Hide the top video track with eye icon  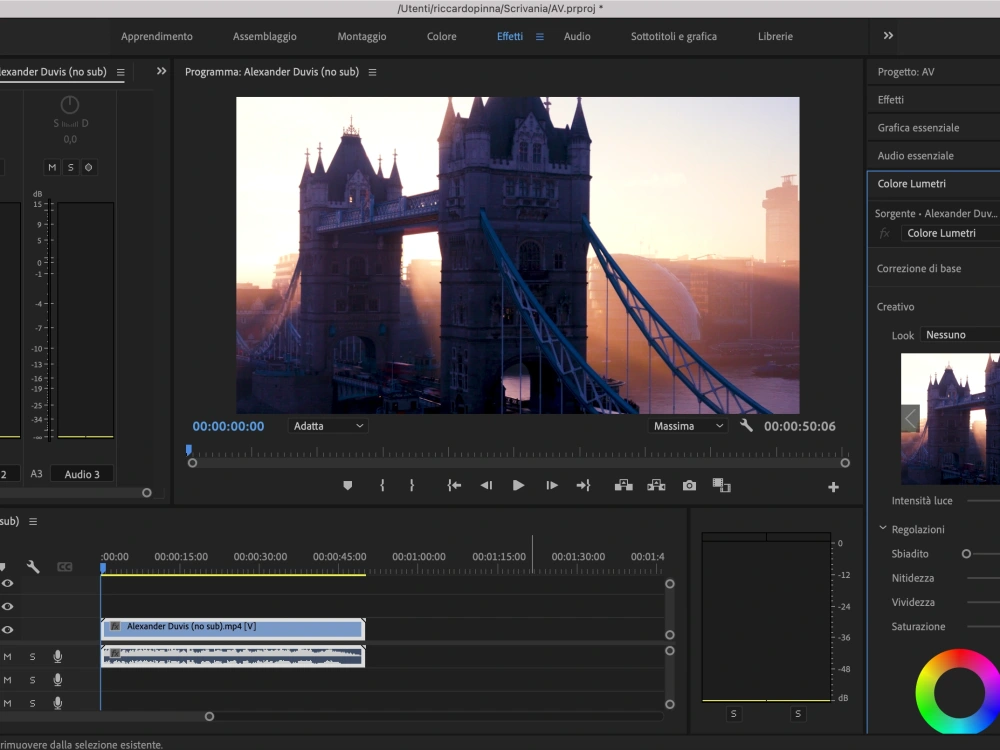point(8,584)
